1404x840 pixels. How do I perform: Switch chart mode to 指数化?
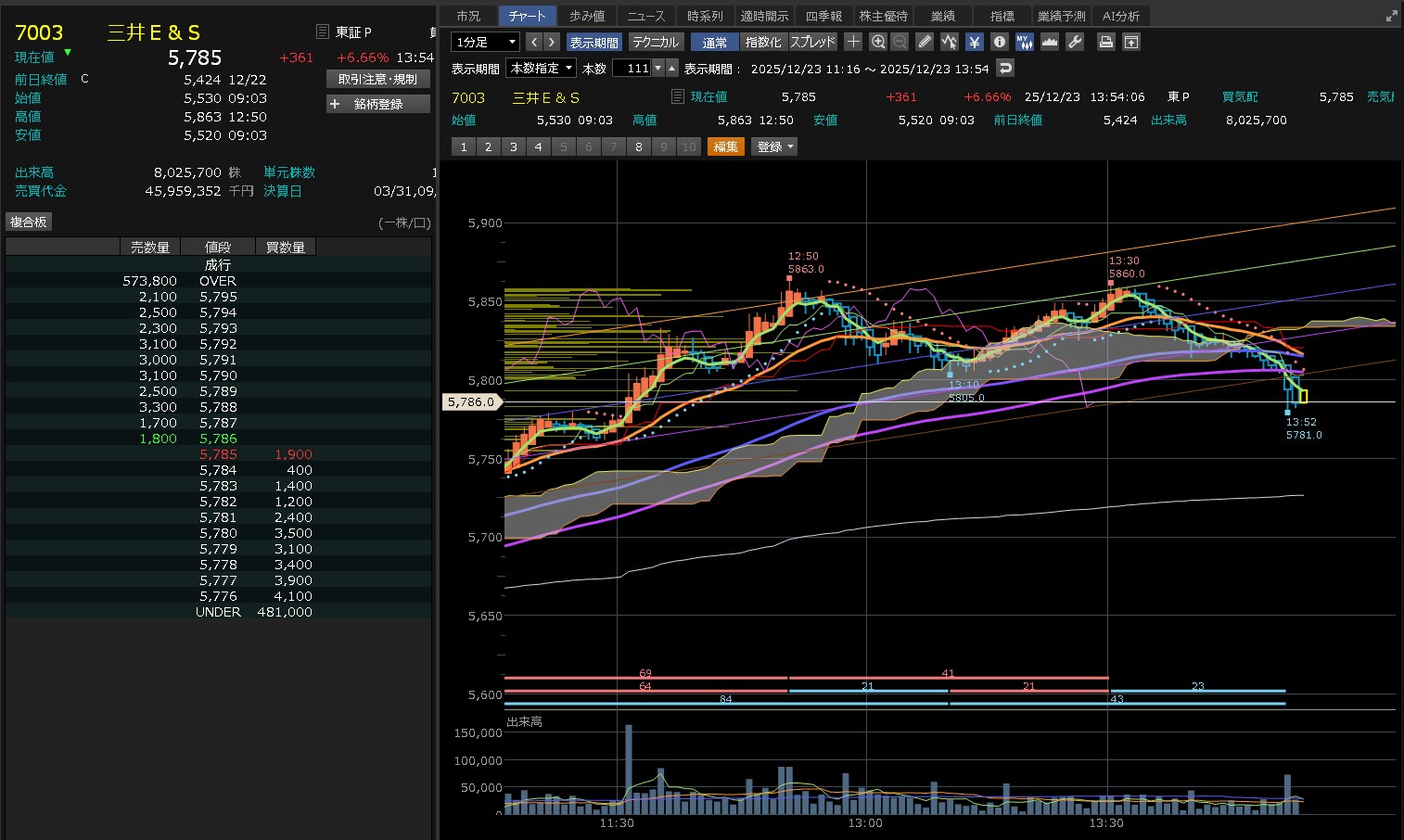tap(763, 43)
